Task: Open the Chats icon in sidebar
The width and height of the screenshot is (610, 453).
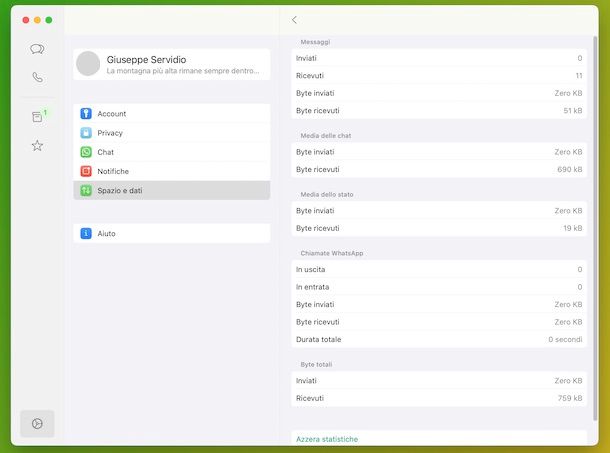Action: click(x=37, y=48)
